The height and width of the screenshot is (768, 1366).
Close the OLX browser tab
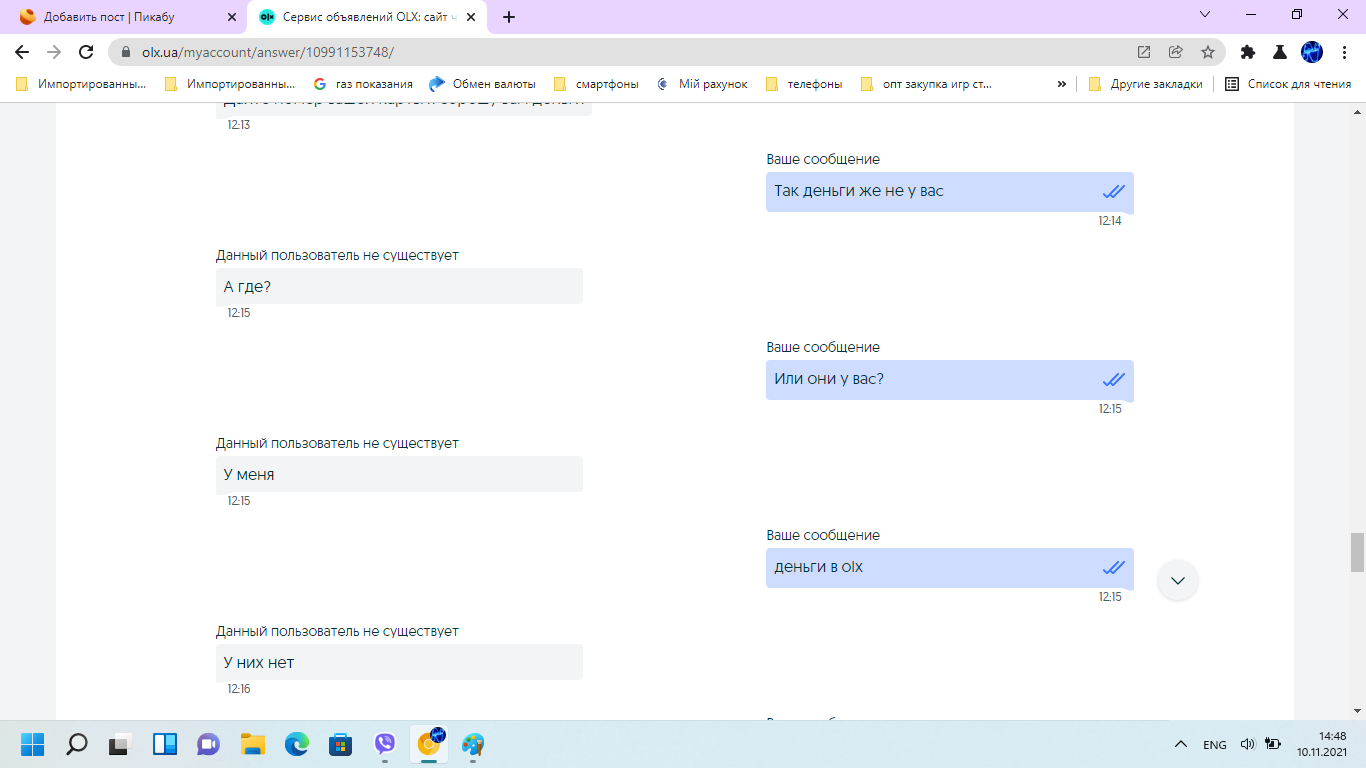[473, 17]
